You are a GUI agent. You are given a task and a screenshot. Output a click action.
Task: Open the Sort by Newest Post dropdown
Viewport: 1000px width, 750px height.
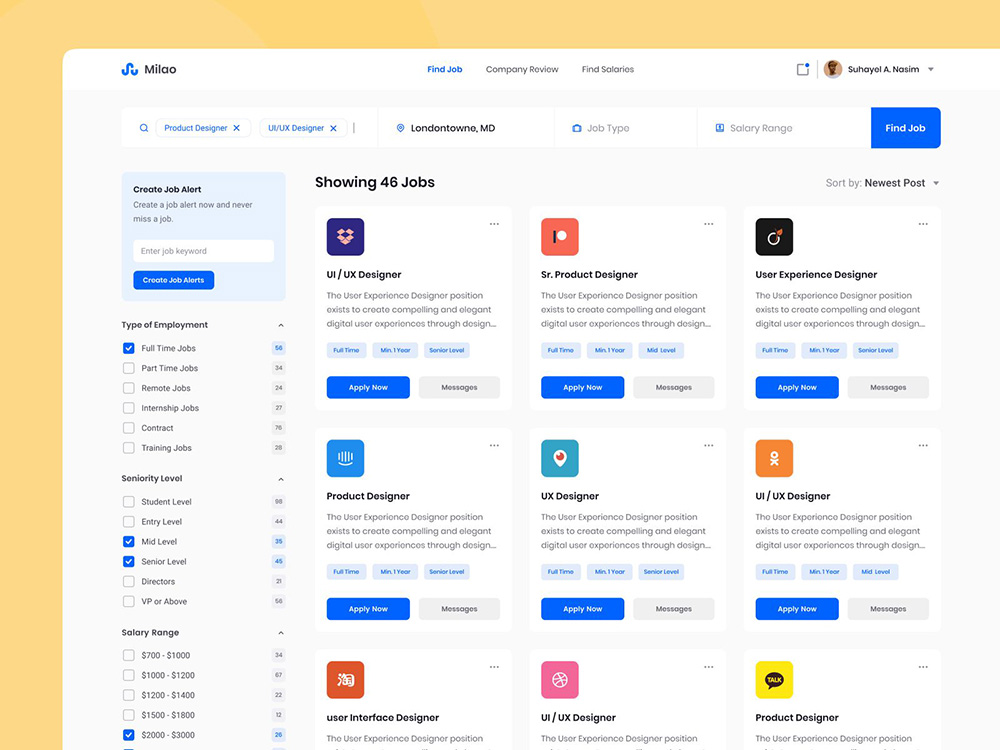pyautogui.click(x=882, y=183)
